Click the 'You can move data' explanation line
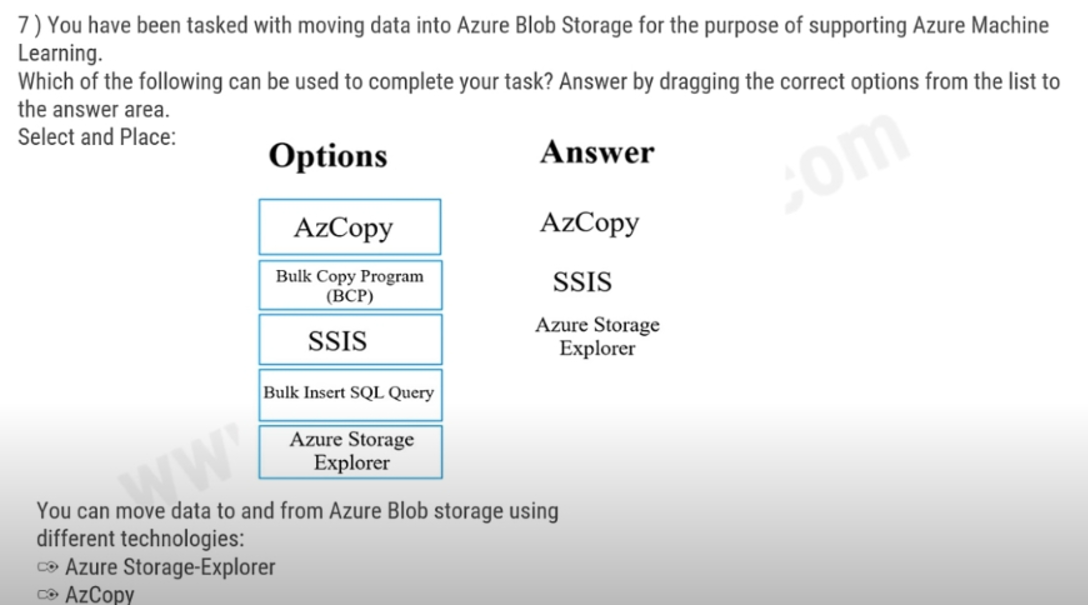The width and height of the screenshot is (1088, 605). coord(297,511)
